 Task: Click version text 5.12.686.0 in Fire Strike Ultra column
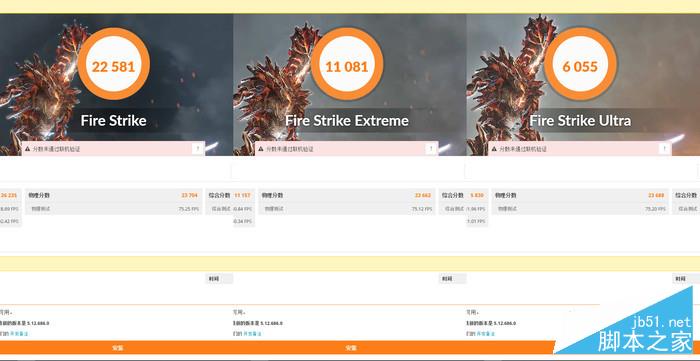click(x=504, y=323)
